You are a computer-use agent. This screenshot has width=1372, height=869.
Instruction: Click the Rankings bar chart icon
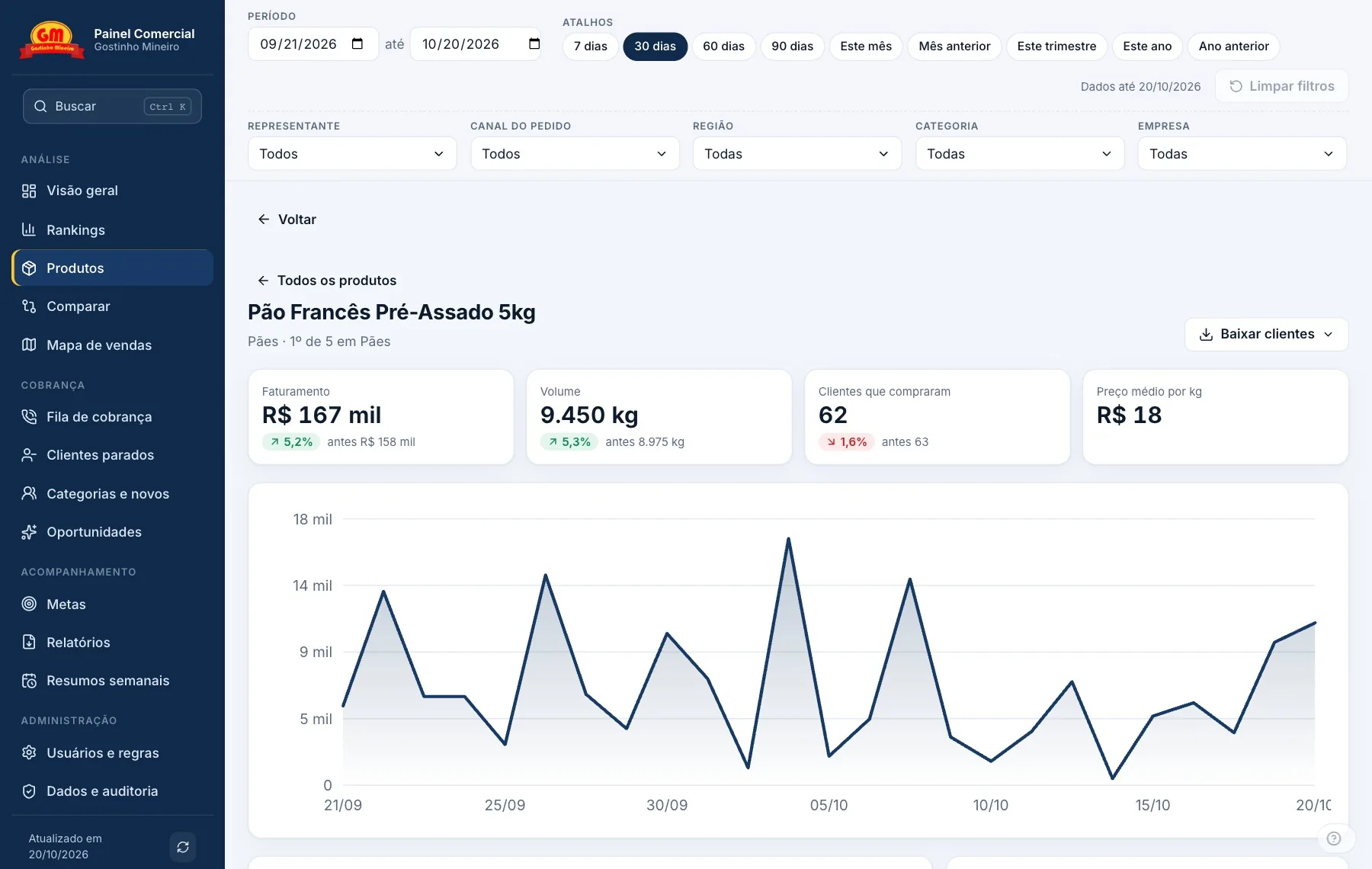[x=29, y=229]
